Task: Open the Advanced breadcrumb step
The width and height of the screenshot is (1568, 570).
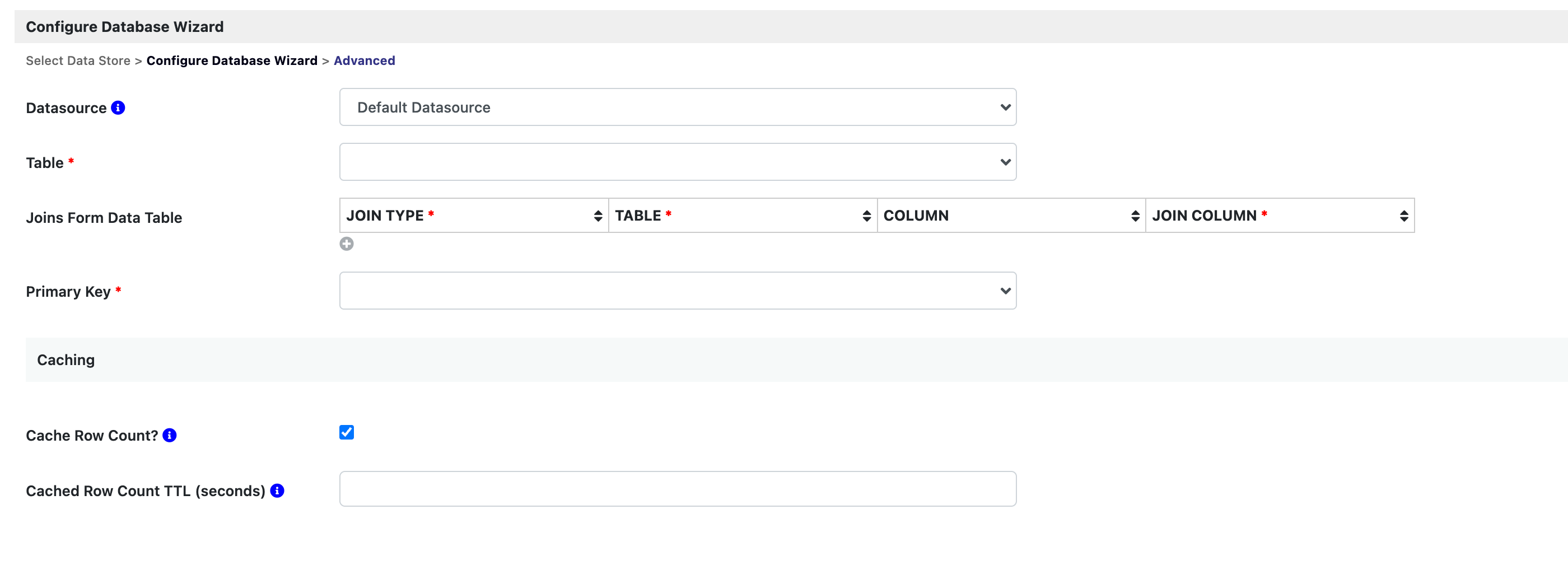Action: [364, 61]
